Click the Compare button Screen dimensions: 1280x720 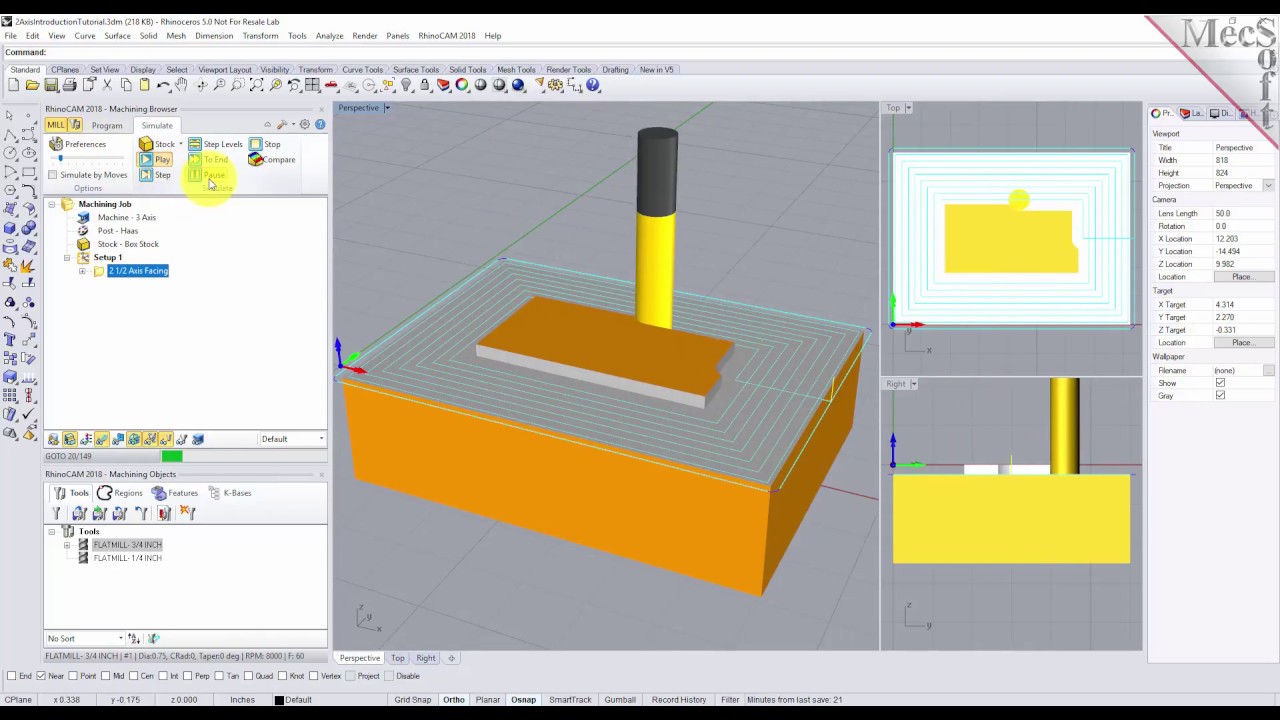[272, 159]
